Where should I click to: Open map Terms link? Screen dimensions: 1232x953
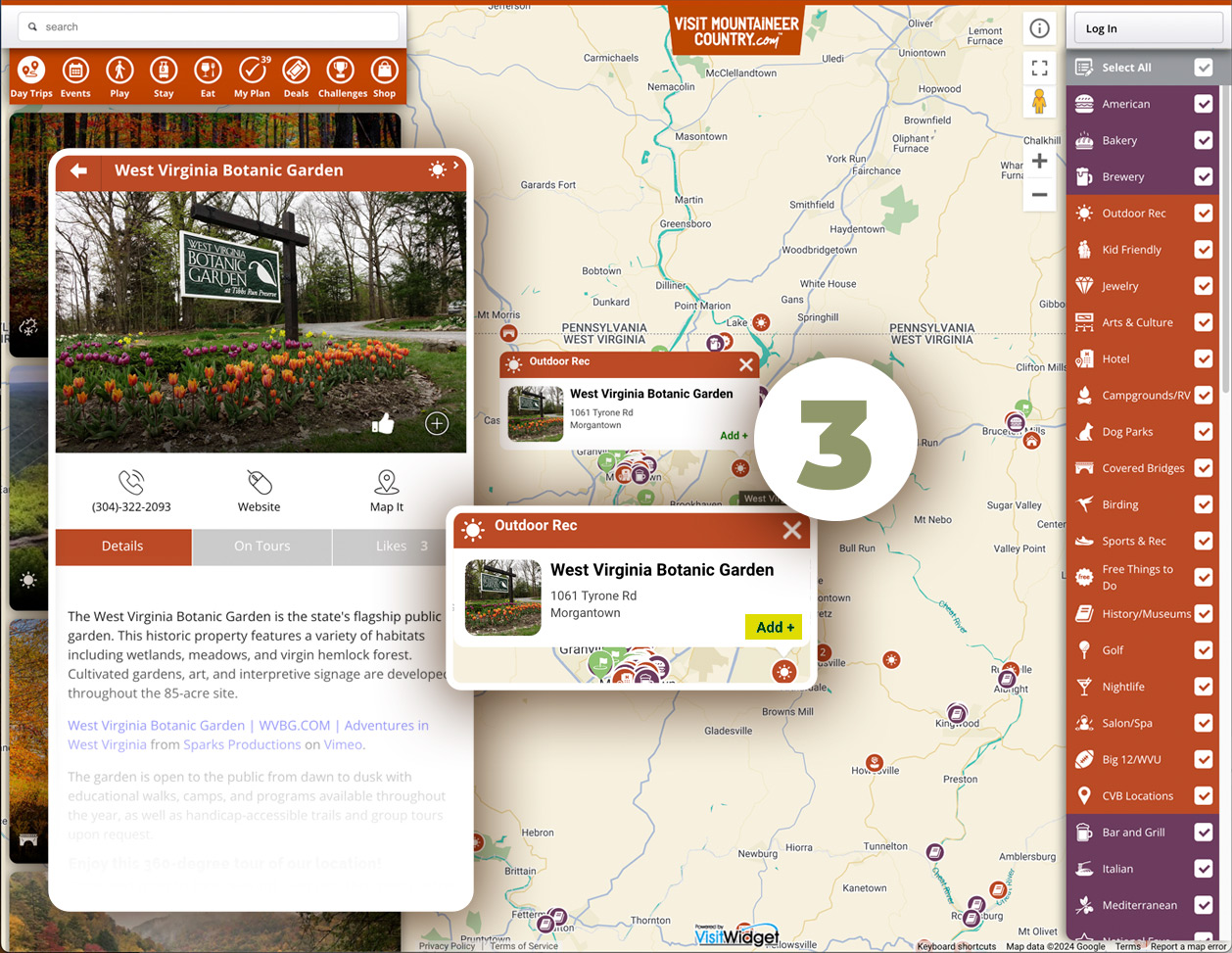[1128, 946]
